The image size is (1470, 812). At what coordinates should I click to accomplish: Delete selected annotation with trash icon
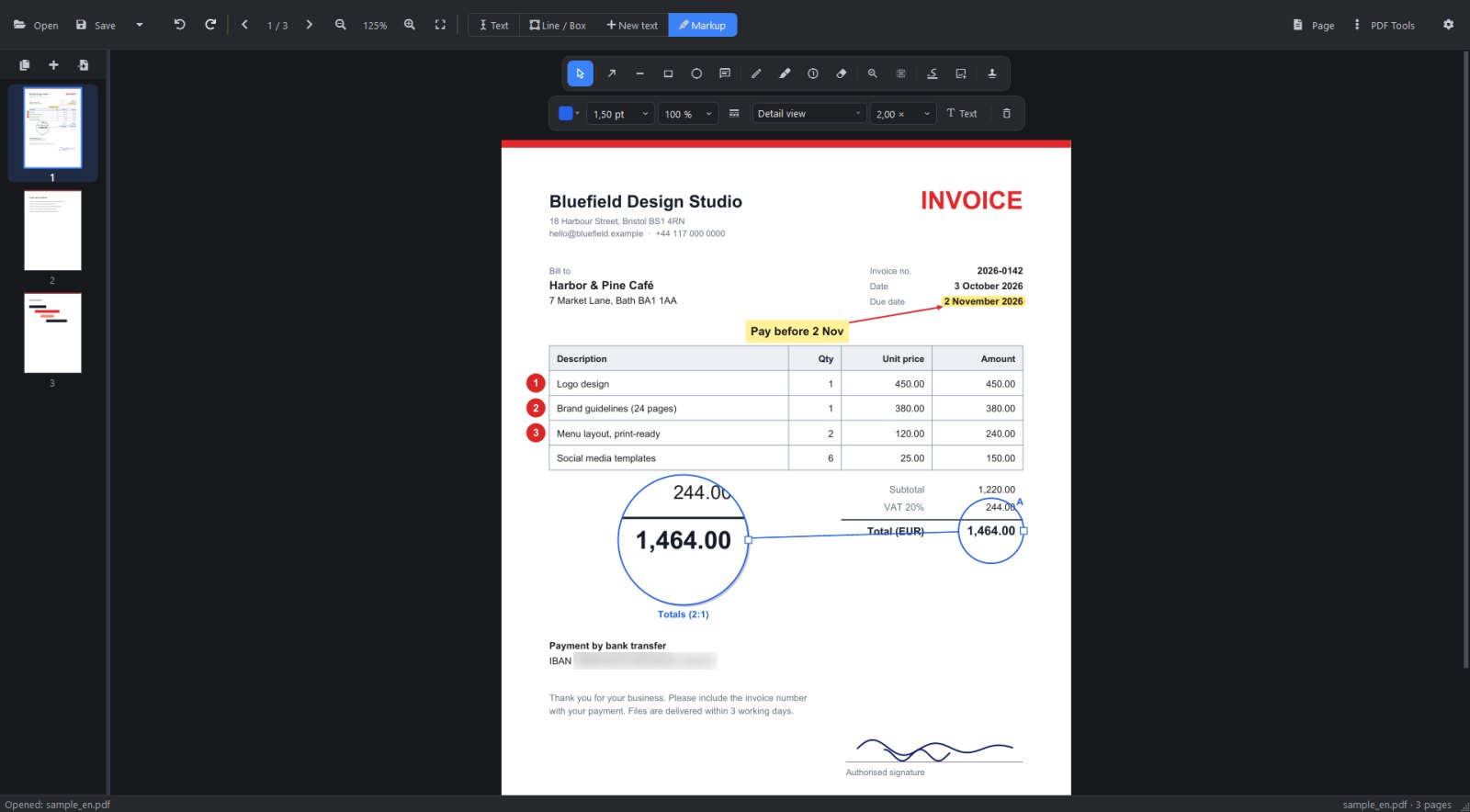[1007, 114]
